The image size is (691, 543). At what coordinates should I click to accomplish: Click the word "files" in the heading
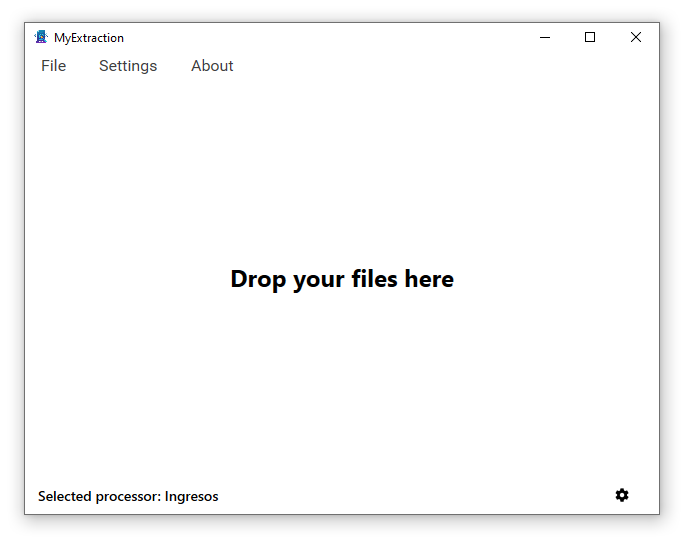click(x=373, y=279)
